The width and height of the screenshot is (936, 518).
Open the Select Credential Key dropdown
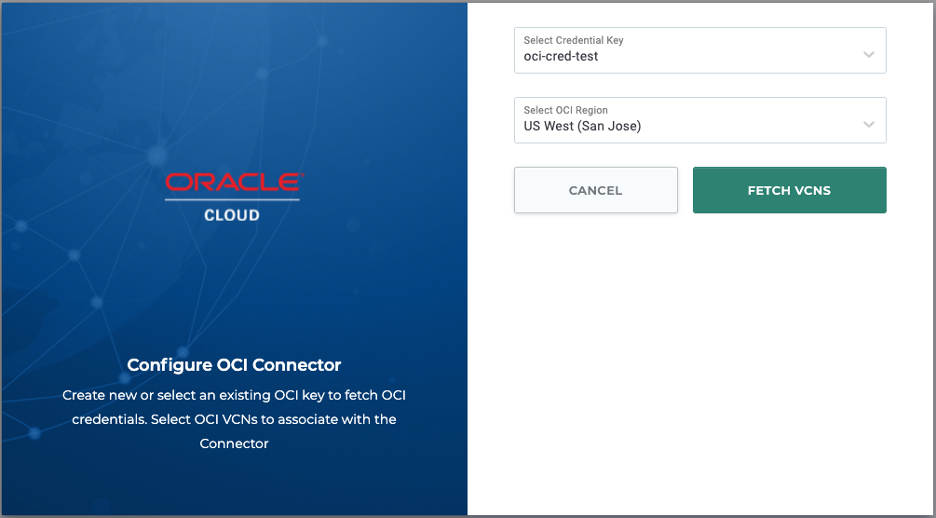[x=700, y=51]
